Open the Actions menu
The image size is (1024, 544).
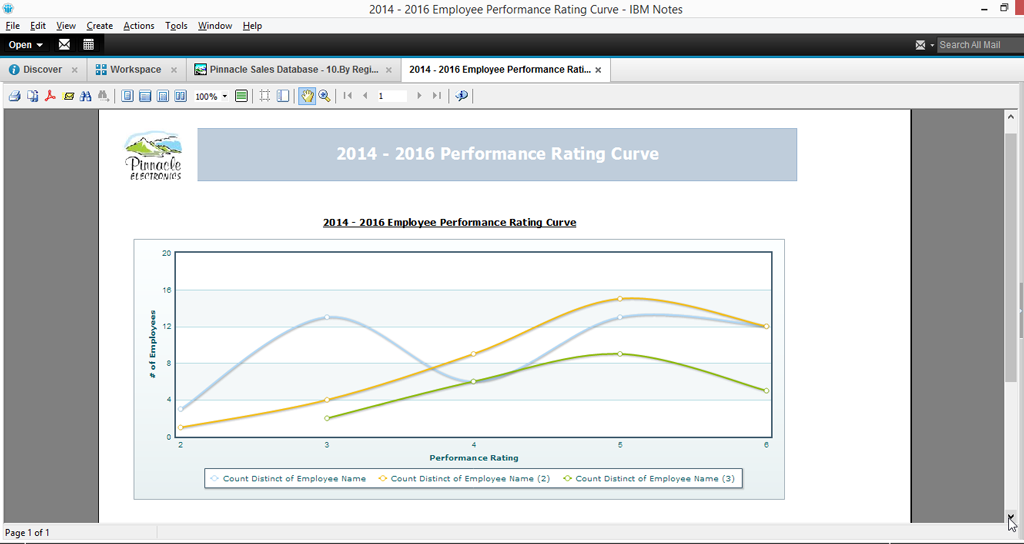coord(138,26)
